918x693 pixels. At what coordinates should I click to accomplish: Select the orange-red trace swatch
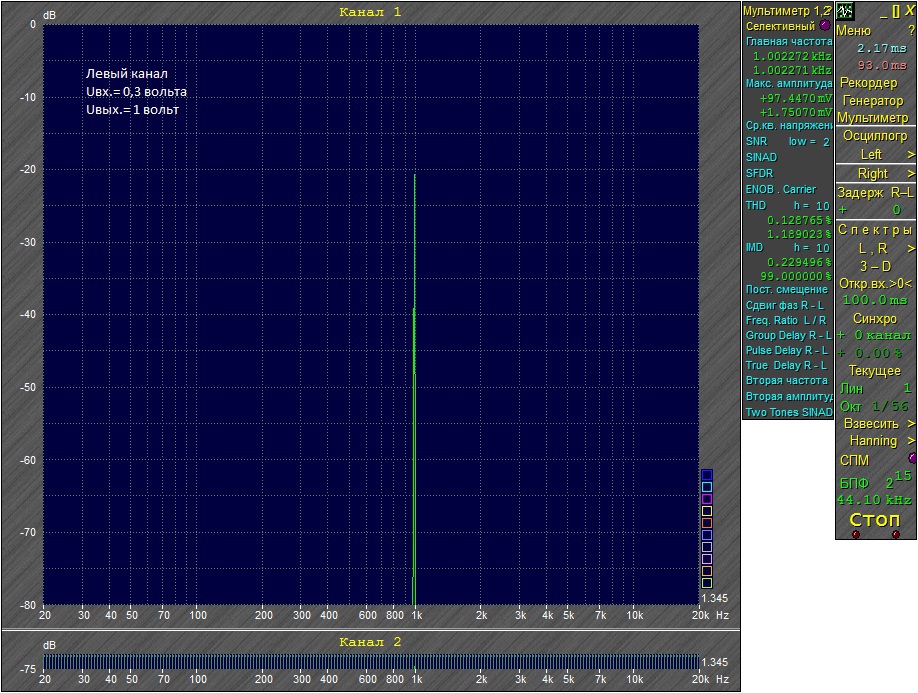[x=707, y=523]
